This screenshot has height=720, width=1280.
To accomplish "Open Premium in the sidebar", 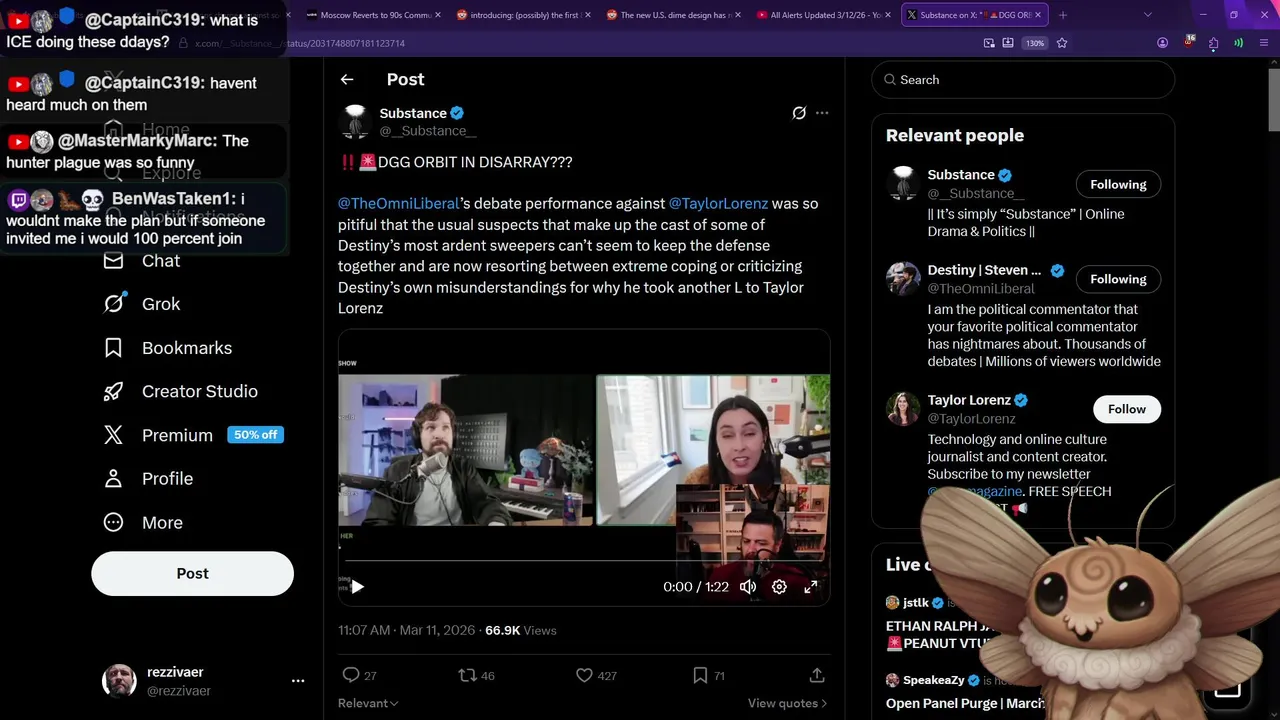I will [x=160, y=435].
